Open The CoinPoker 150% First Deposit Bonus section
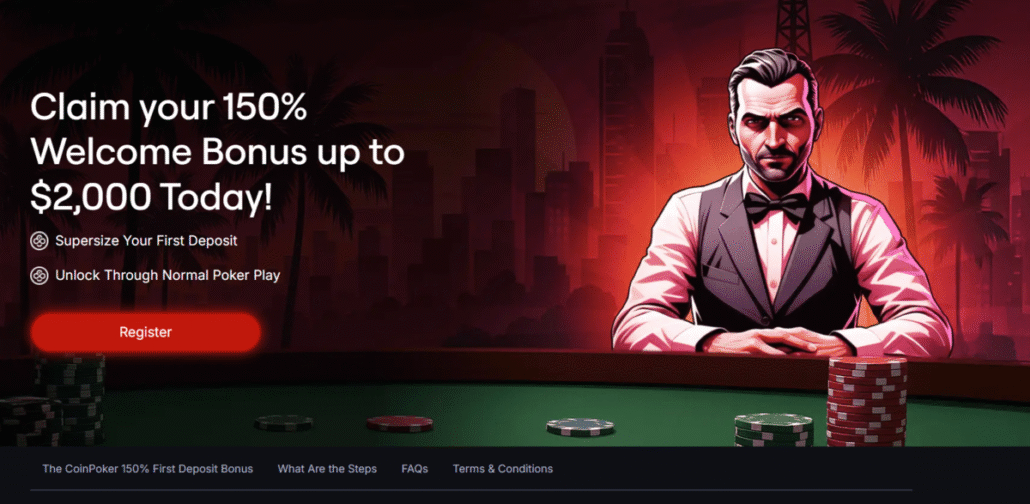The height and width of the screenshot is (504, 1030). (148, 469)
